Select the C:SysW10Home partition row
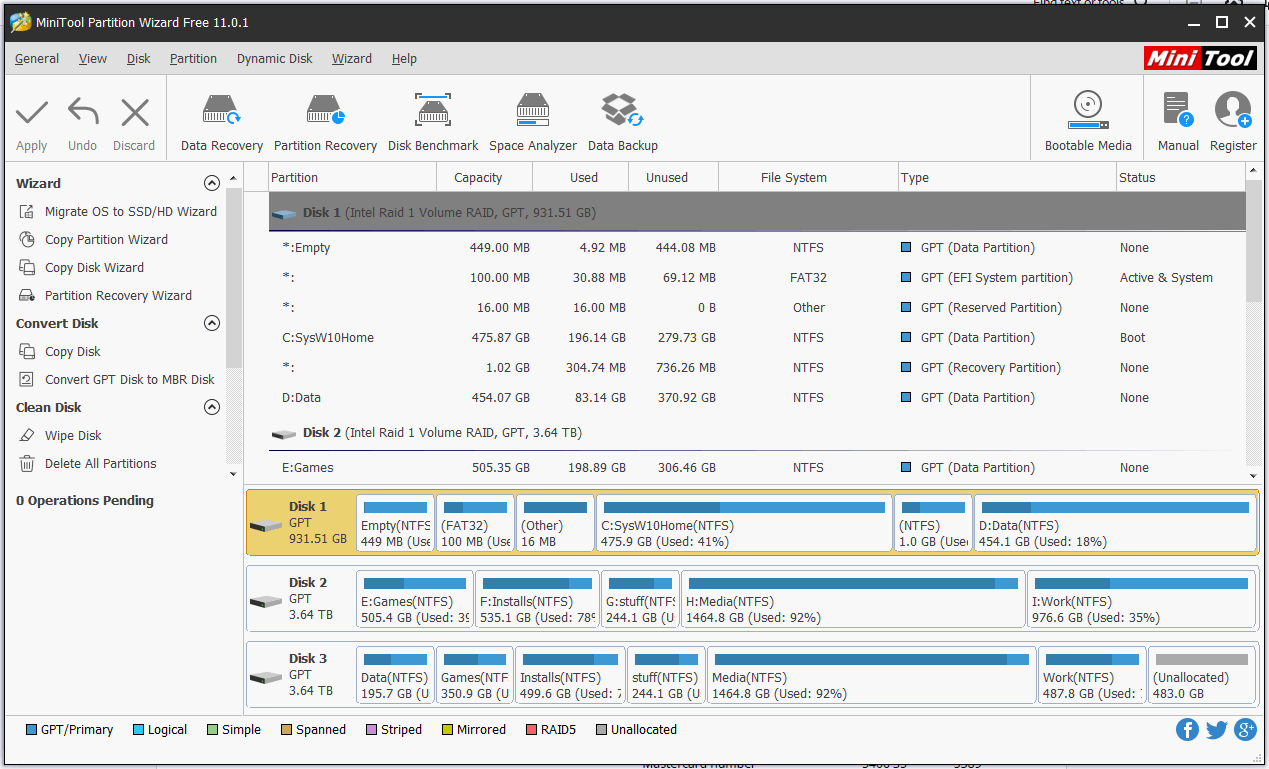This screenshot has width=1269, height=769. click(x=328, y=338)
